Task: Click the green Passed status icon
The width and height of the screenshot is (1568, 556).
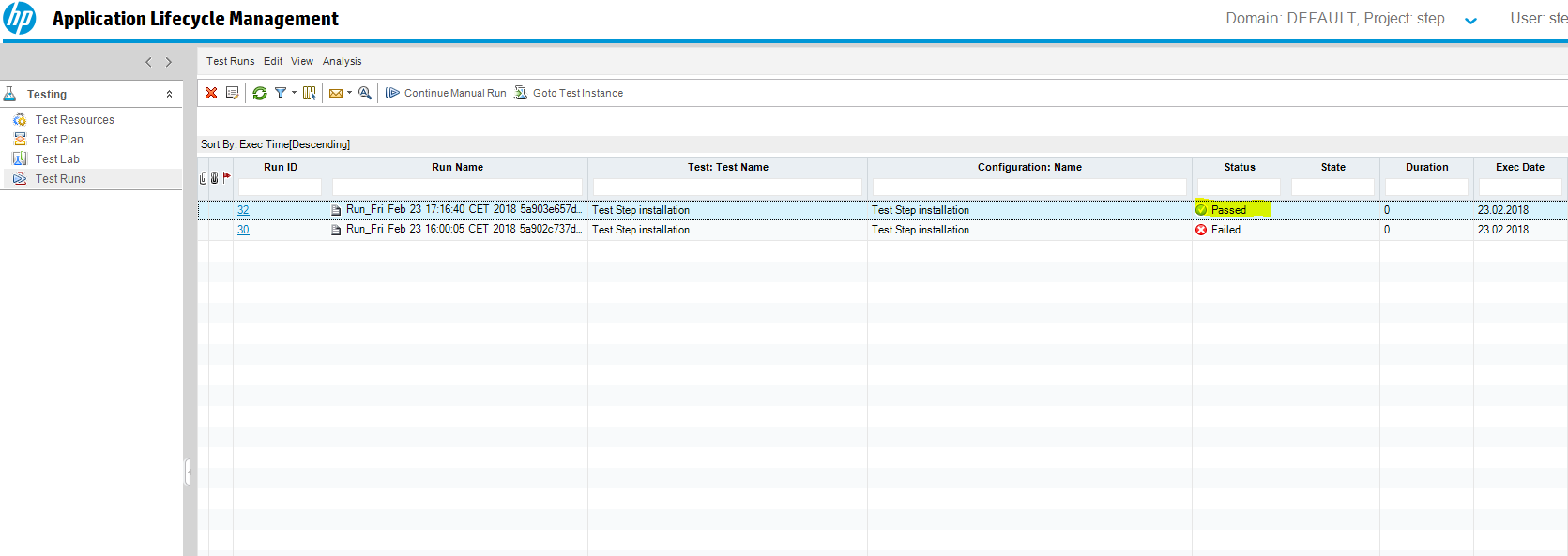Action: tap(1201, 210)
